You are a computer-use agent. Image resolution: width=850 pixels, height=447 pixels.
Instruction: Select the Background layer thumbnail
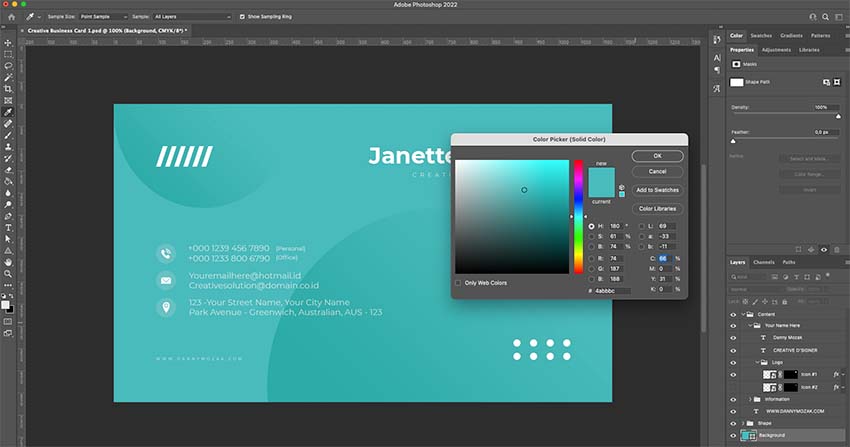[749, 435]
